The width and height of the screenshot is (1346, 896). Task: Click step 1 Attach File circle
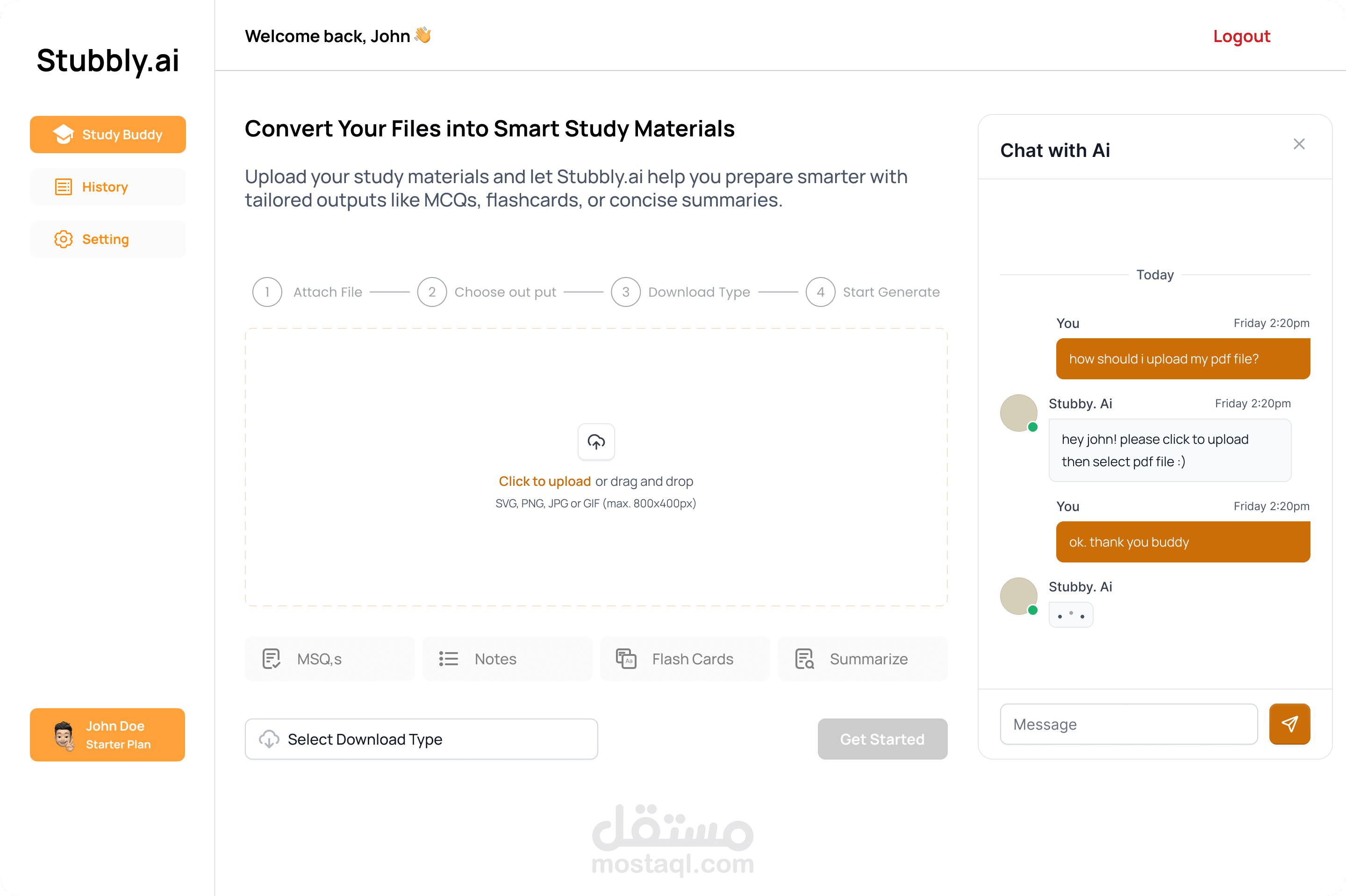tap(267, 292)
